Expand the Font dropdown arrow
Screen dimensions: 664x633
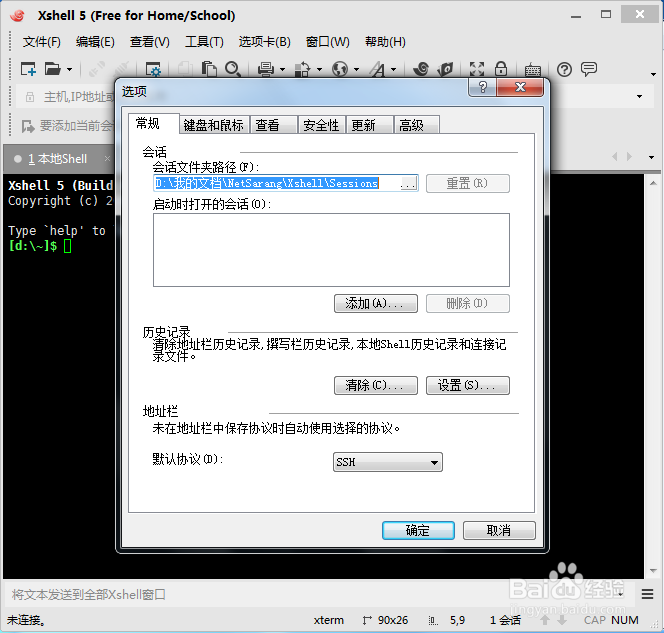[x=393, y=69]
